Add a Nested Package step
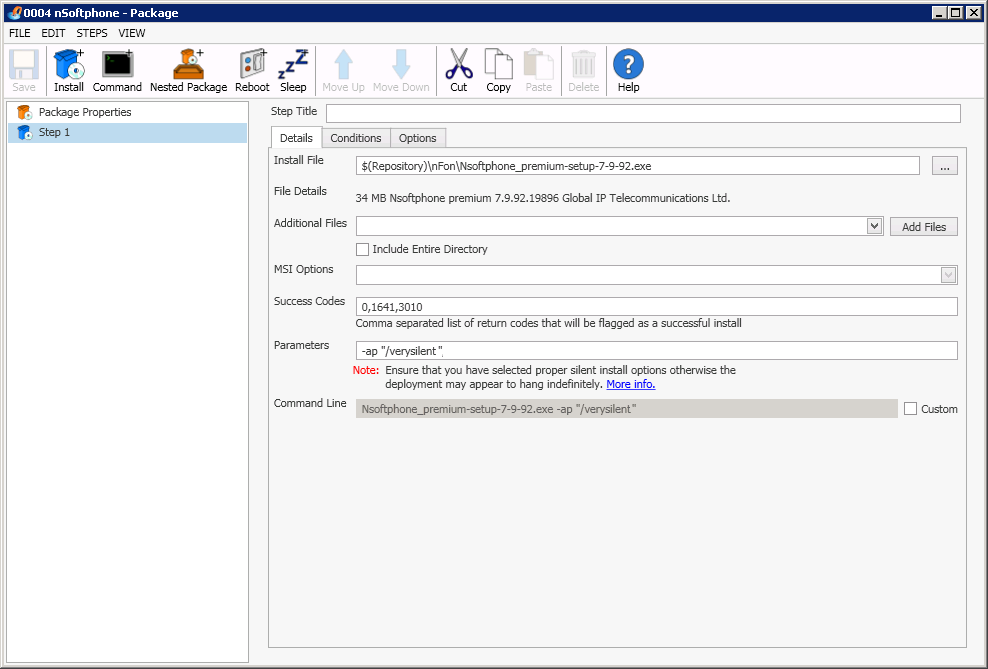This screenshot has width=988, height=669. click(188, 71)
